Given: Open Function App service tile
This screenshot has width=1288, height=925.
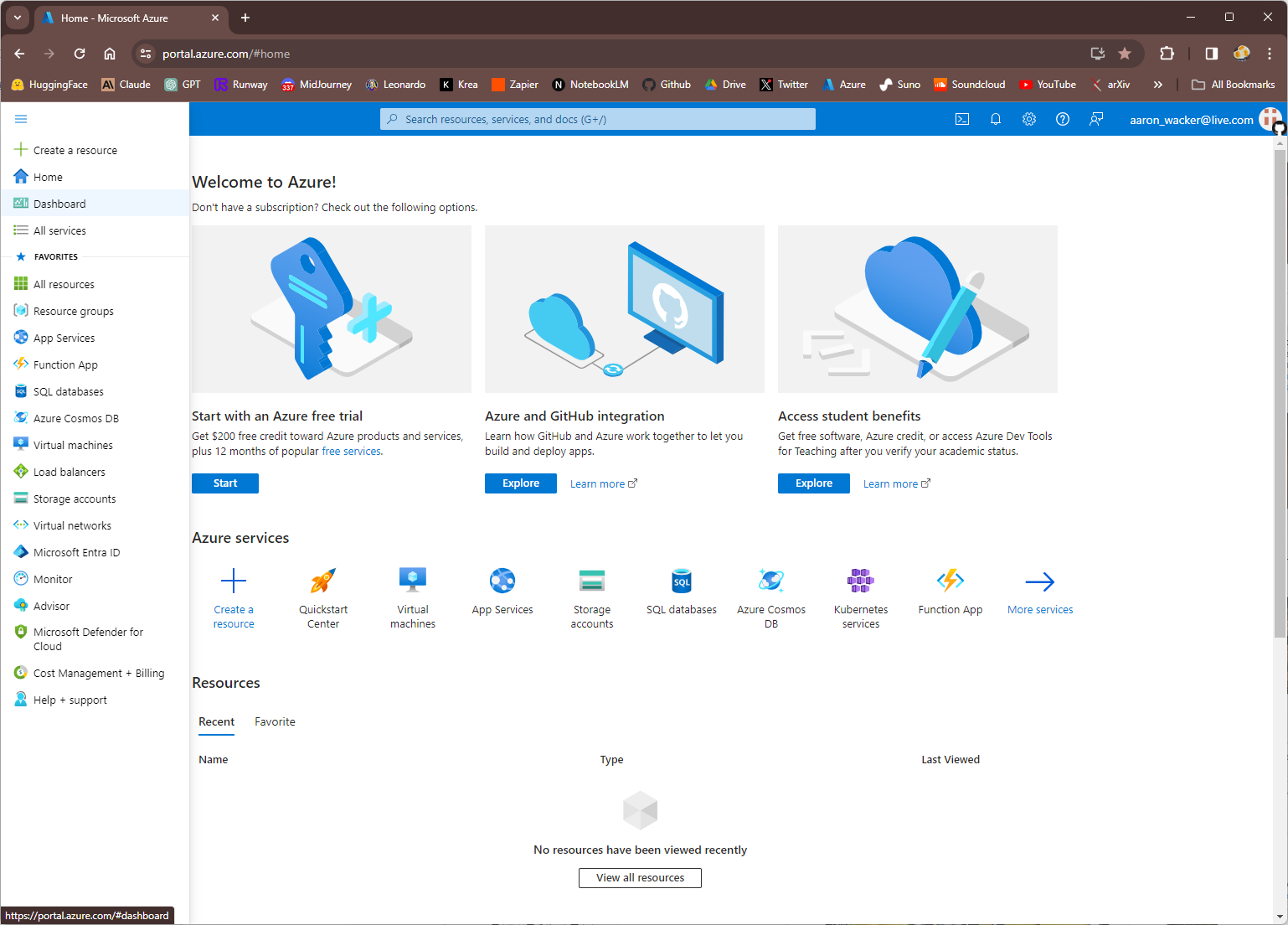Looking at the screenshot, I should coord(951,592).
